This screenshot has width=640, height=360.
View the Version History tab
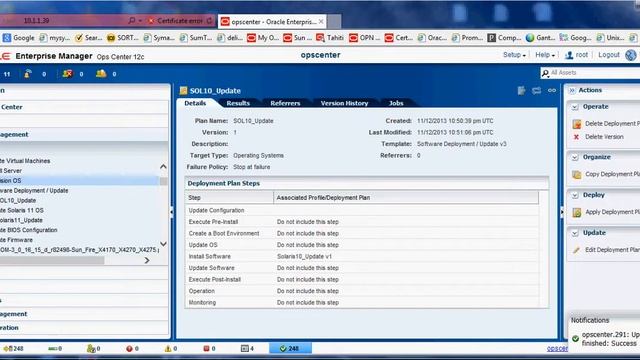click(x=344, y=103)
